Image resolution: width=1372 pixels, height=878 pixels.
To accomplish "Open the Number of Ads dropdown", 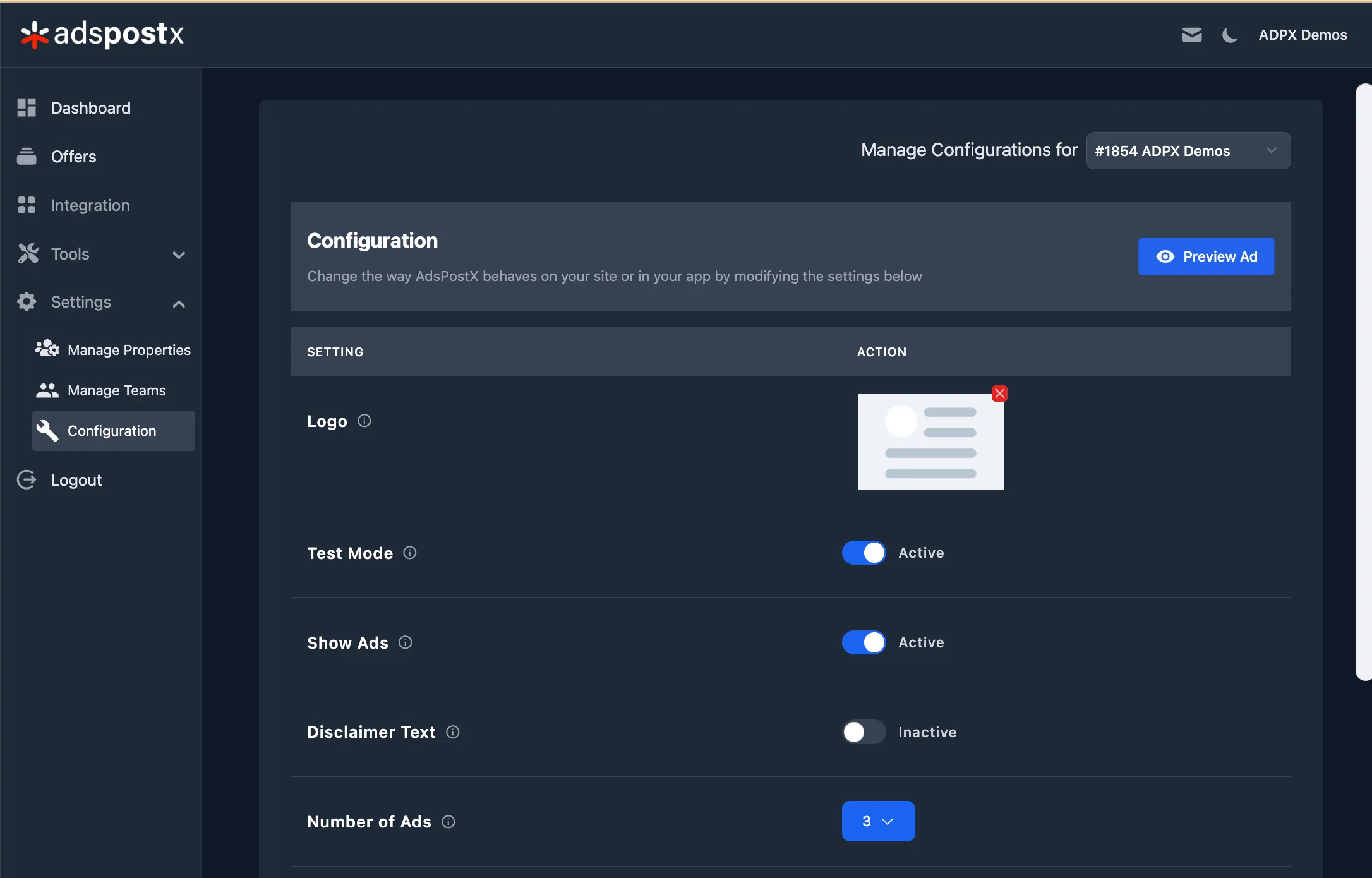I will (x=878, y=821).
